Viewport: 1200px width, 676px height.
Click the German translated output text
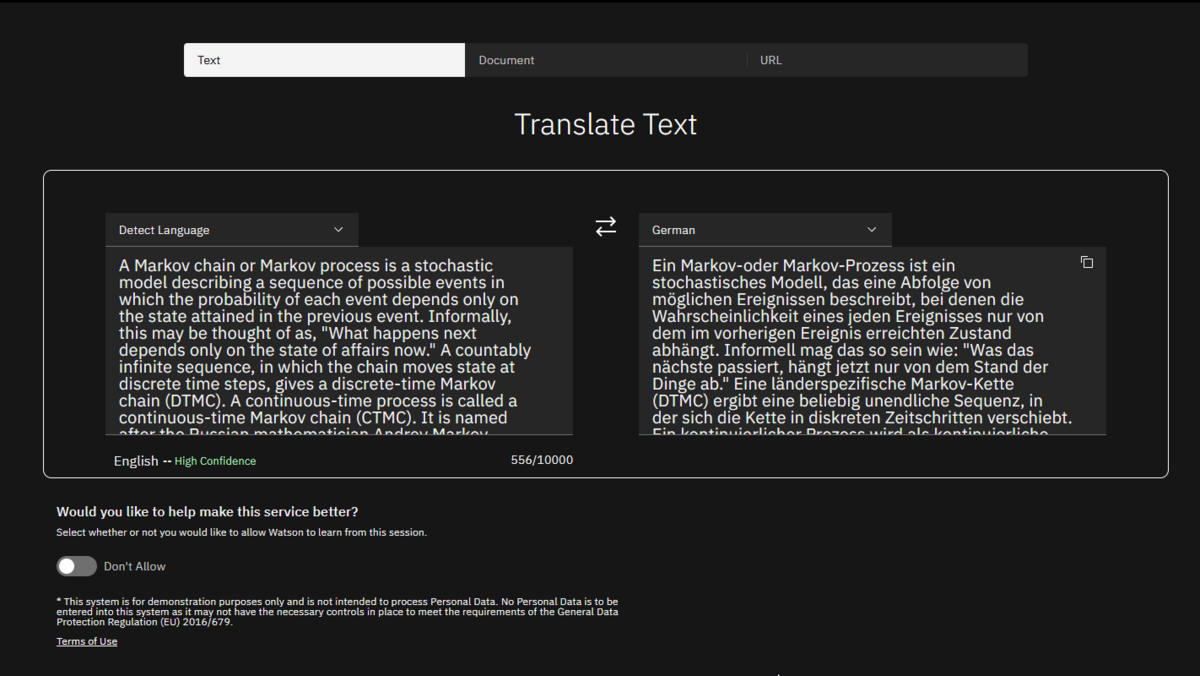click(x=860, y=340)
